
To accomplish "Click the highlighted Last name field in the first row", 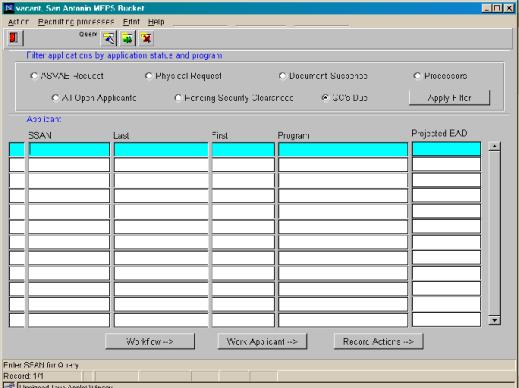I will [161, 149].
